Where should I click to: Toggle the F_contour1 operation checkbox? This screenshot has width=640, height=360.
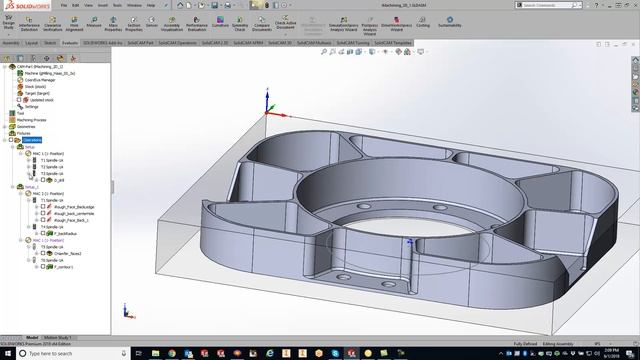[42, 267]
